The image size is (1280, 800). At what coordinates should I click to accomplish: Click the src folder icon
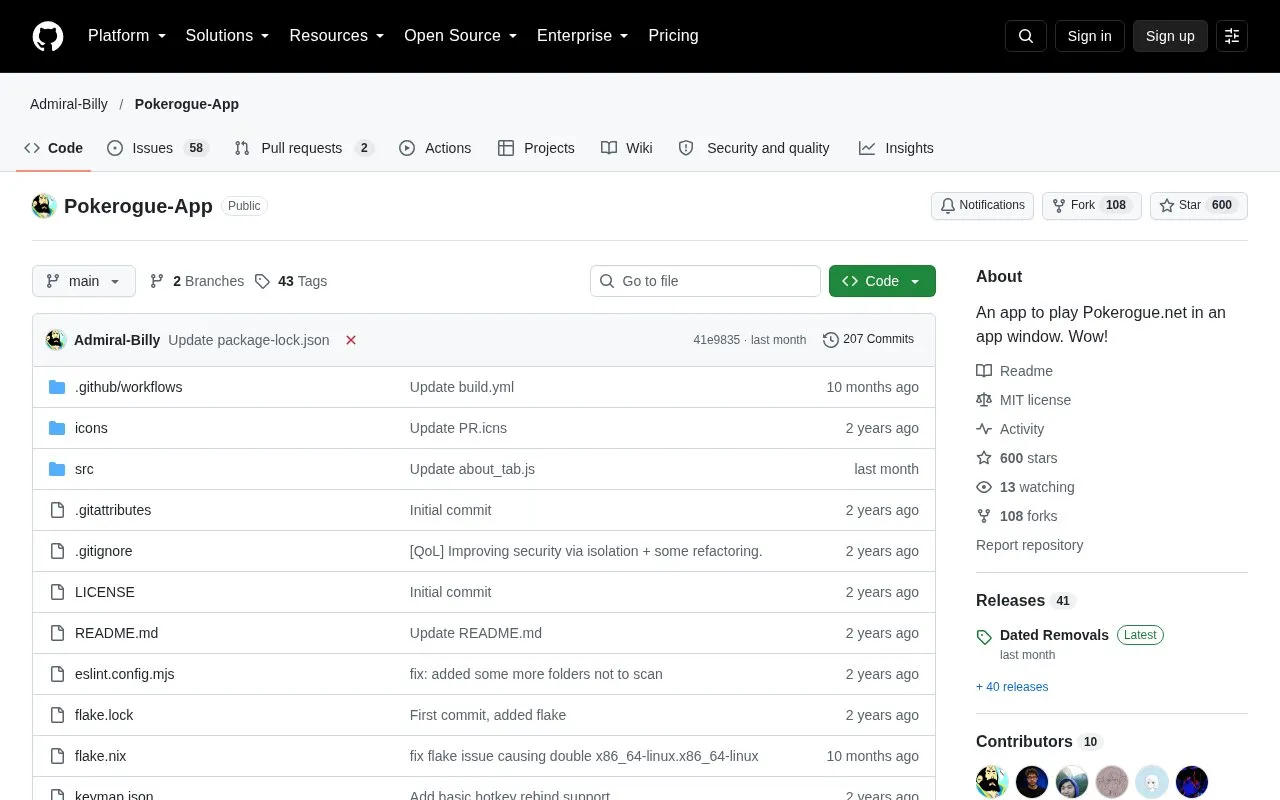57,469
